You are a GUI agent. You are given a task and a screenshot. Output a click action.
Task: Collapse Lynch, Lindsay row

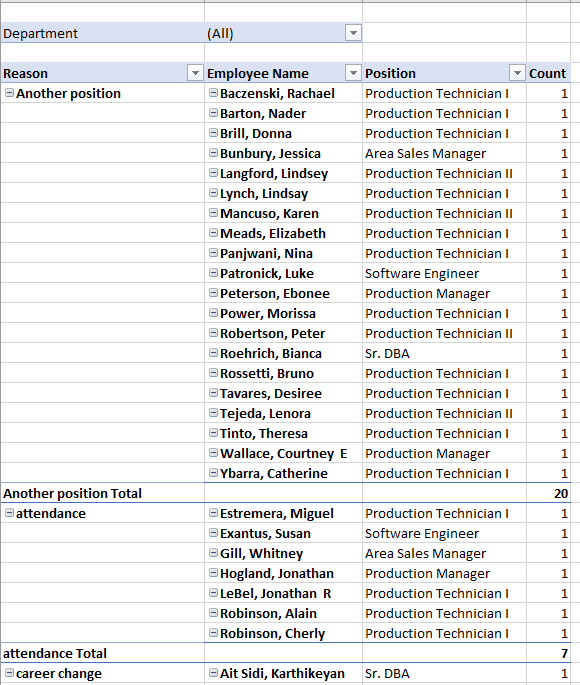coord(213,193)
